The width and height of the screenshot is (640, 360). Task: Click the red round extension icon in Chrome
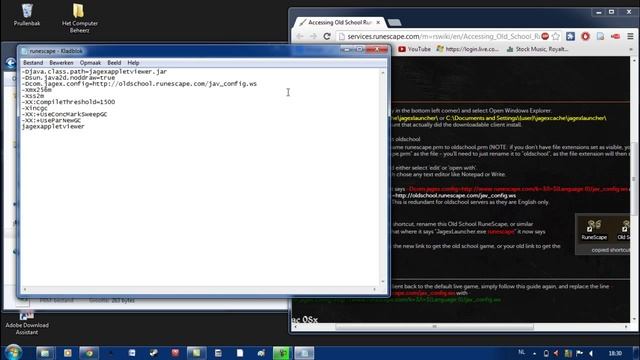point(585,36)
